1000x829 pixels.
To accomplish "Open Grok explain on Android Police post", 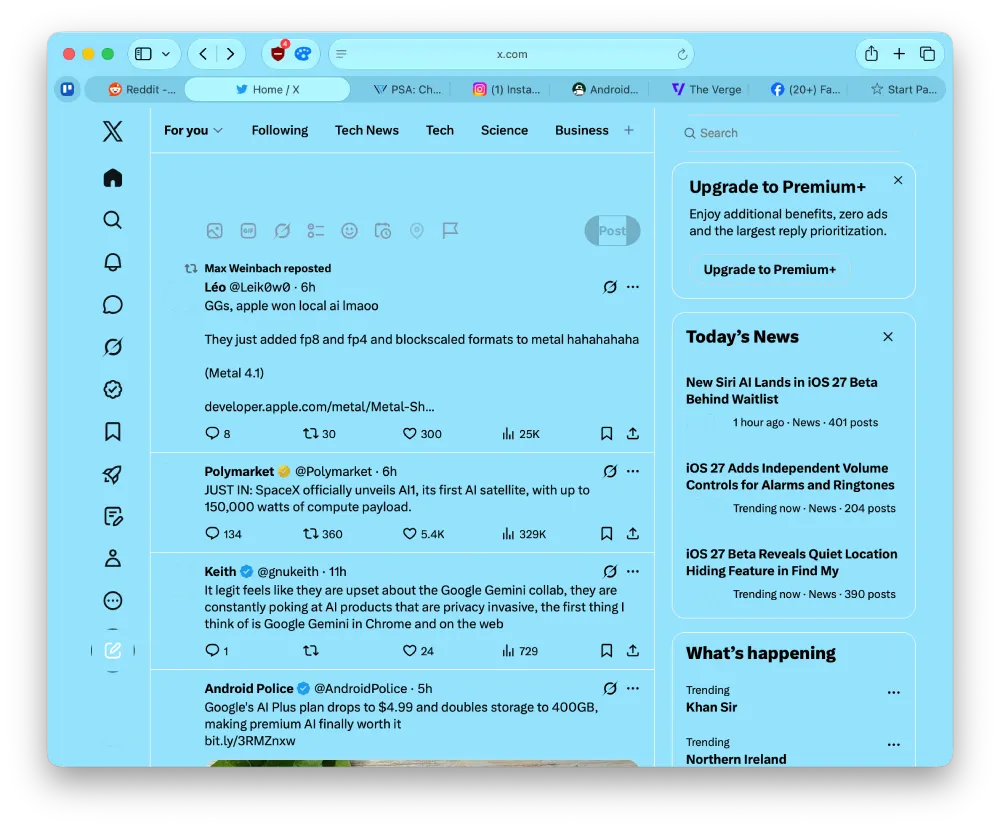I will [x=610, y=688].
